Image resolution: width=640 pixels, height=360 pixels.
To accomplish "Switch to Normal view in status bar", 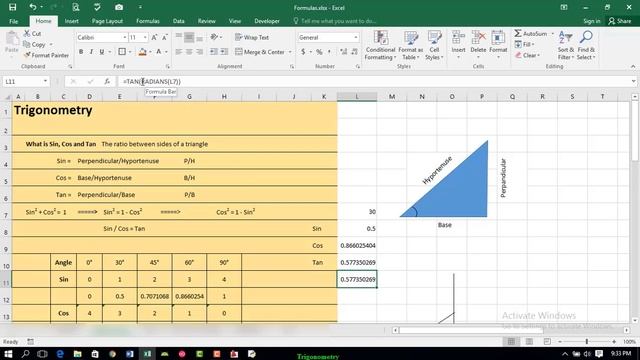I will click(511, 342).
